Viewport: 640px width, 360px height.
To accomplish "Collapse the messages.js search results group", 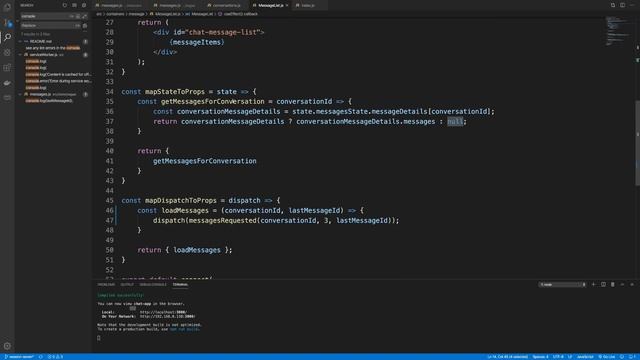I will 20,94.
